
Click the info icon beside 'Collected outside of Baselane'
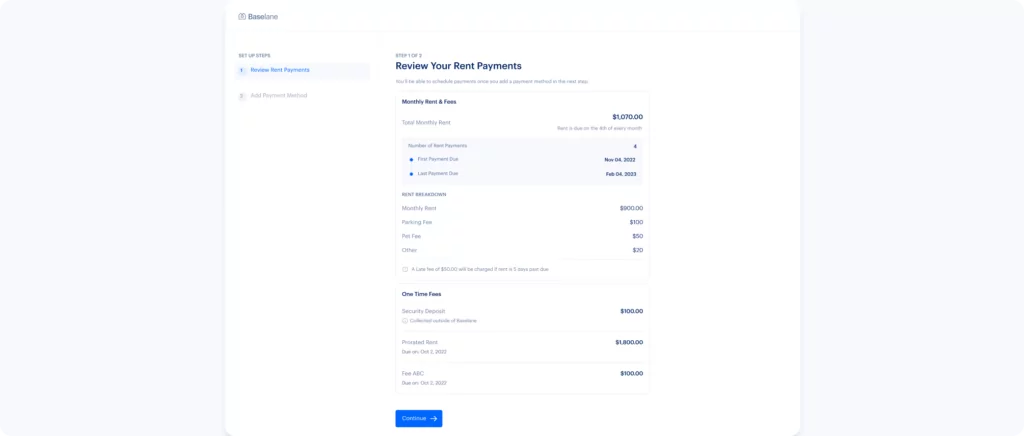click(405, 321)
